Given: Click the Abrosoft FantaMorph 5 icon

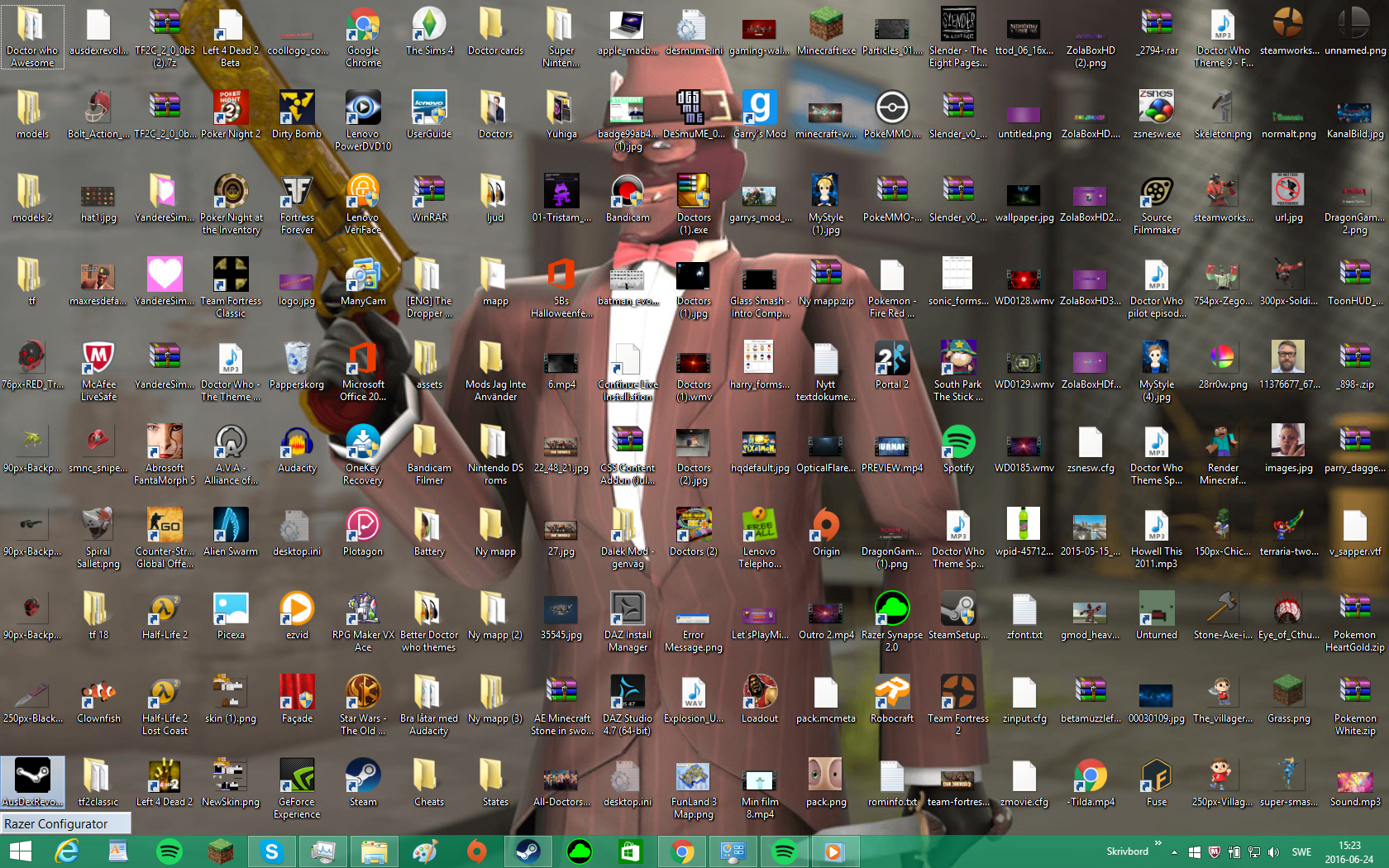Looking at the screenshot, I should point(165,455).
